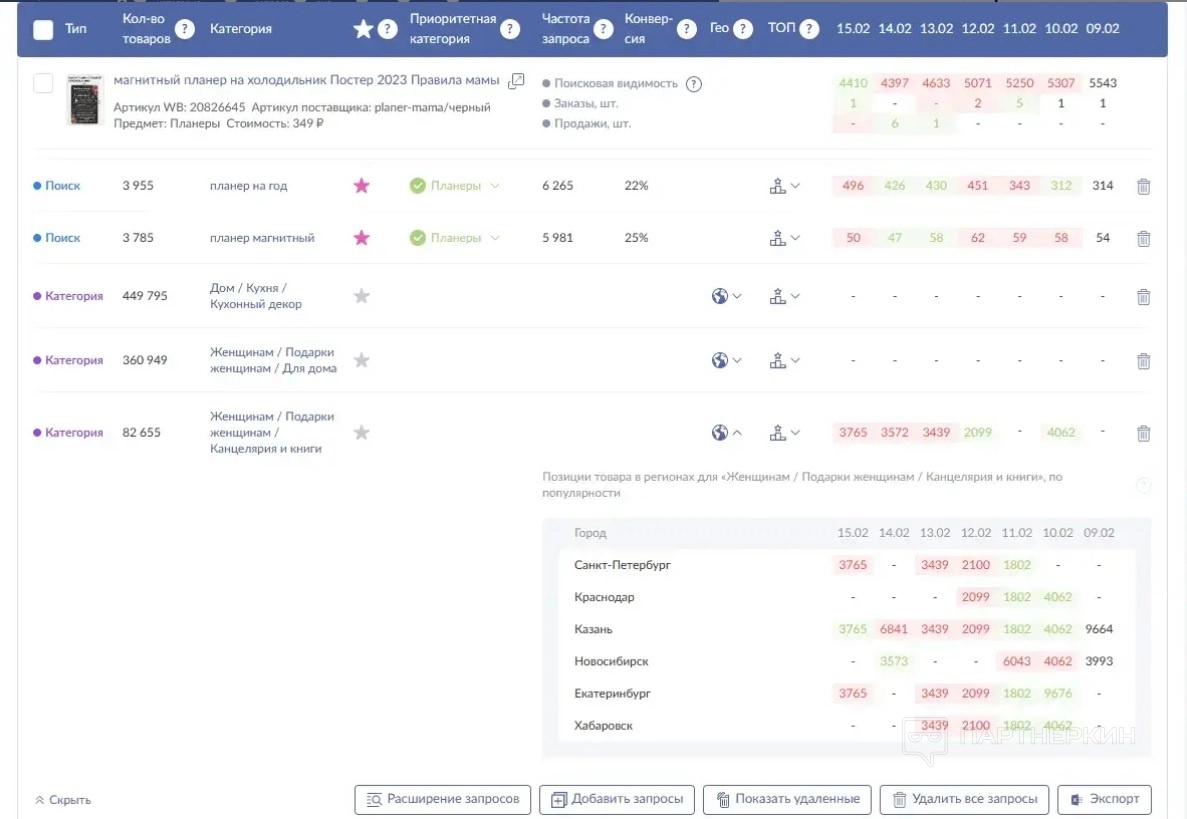The image size is (1187, 819).
Task: Export data with the Экспорт button
Action: [x=1104, y=799]
